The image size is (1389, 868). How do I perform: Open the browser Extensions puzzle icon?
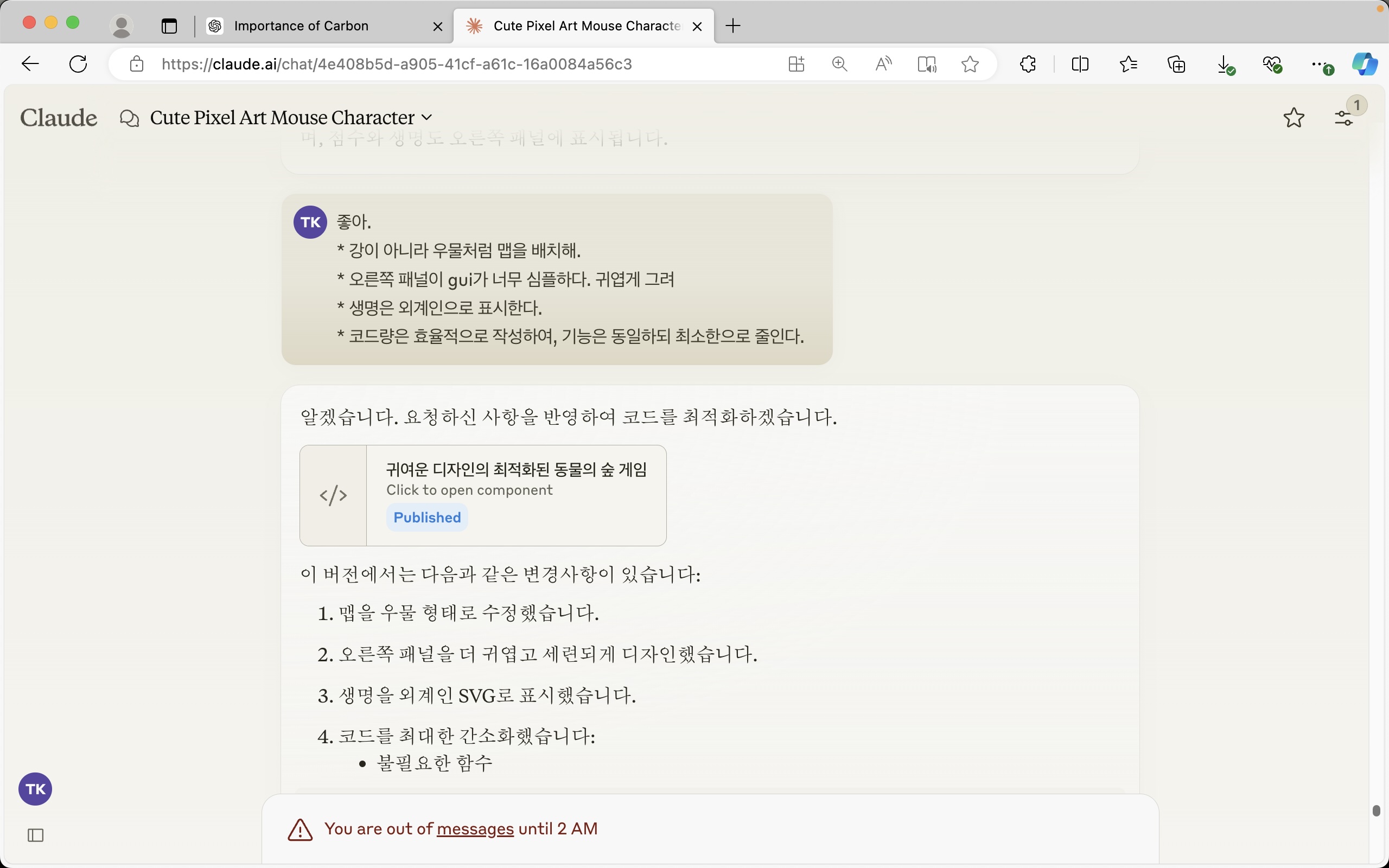1028,63
